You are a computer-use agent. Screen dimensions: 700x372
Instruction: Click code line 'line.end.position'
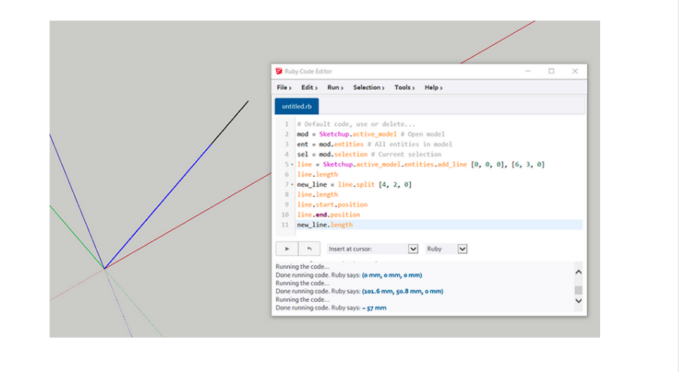pos(329,215)
